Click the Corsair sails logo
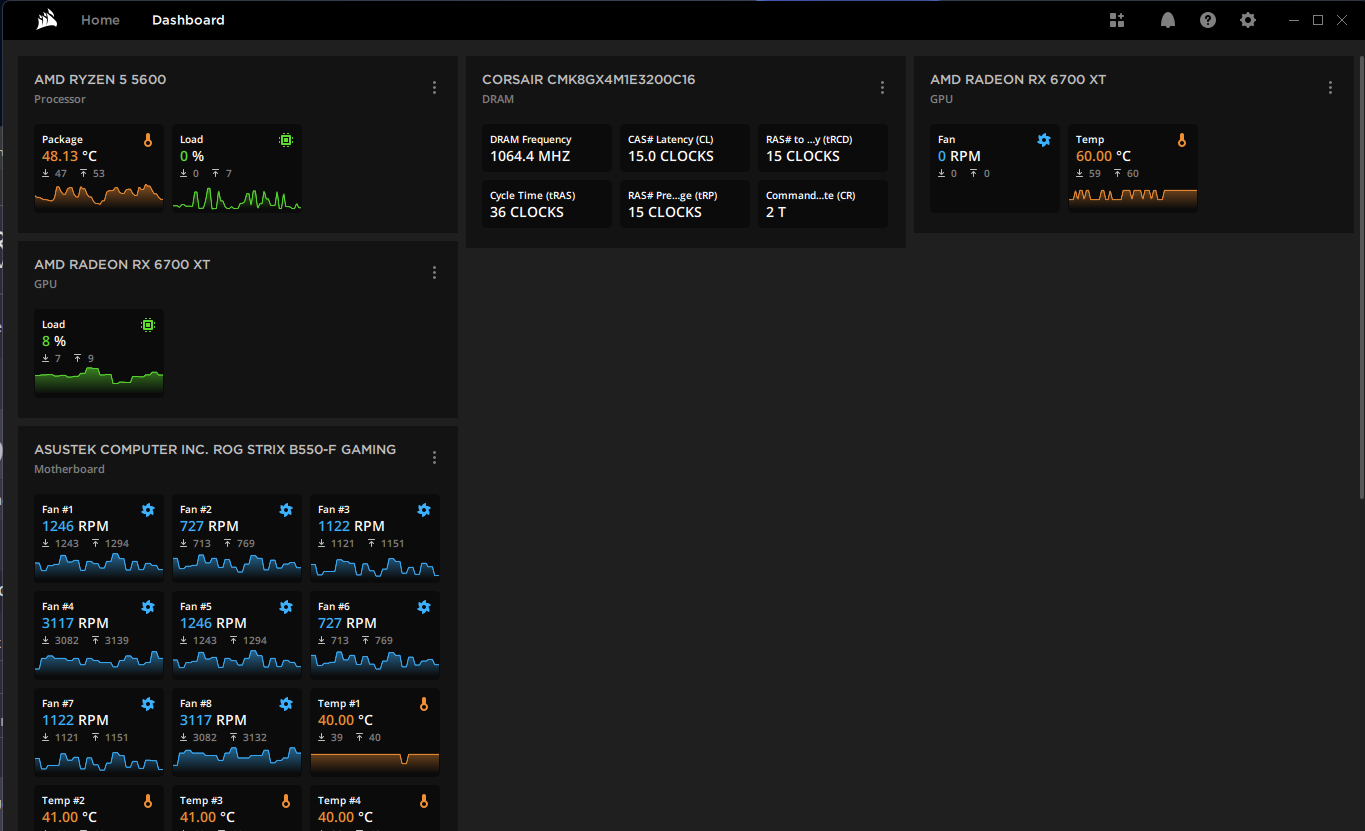Screen dimensions: 1365x831 click(46, 20)
